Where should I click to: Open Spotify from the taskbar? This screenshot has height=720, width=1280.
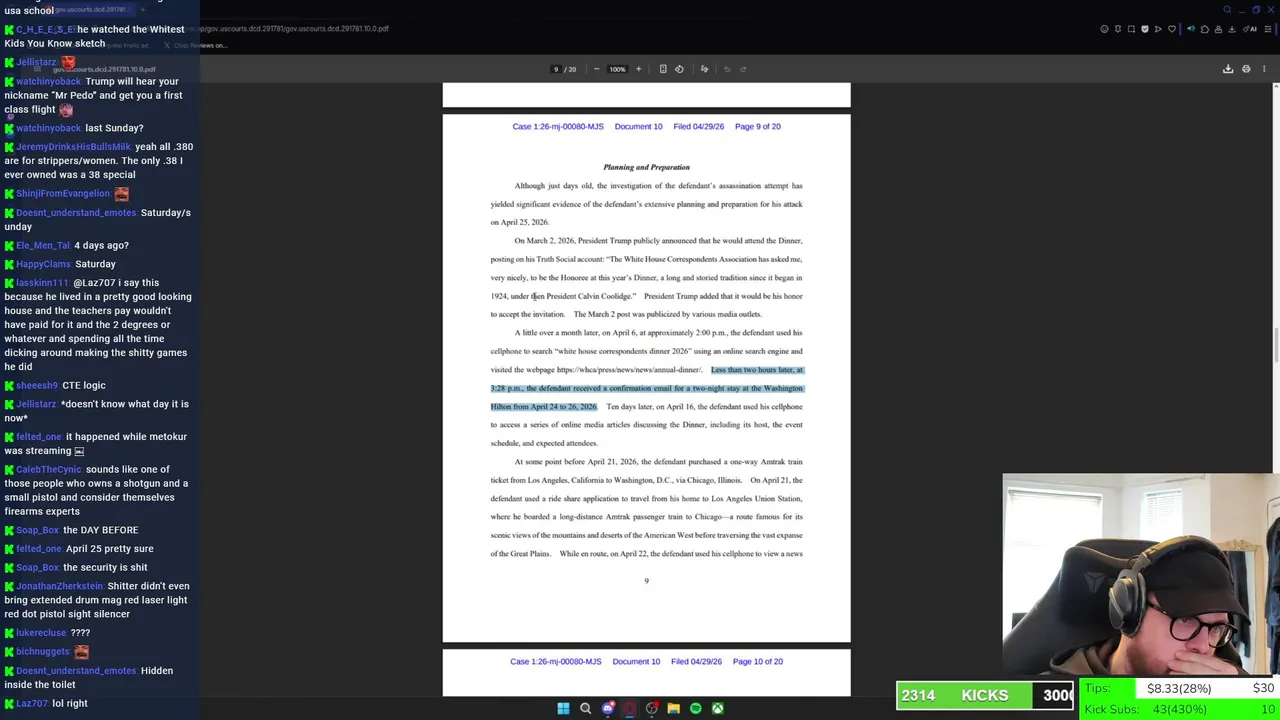click(695, 708)
